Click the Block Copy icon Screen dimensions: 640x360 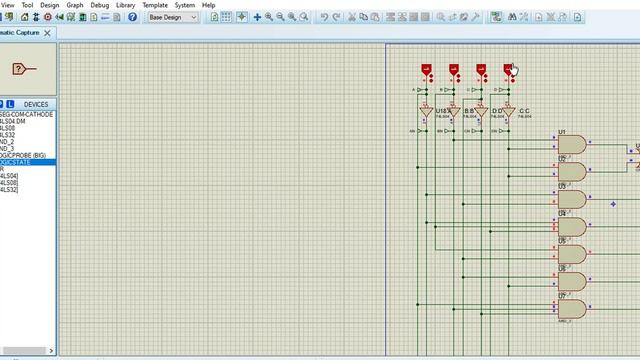click(391, 17)
